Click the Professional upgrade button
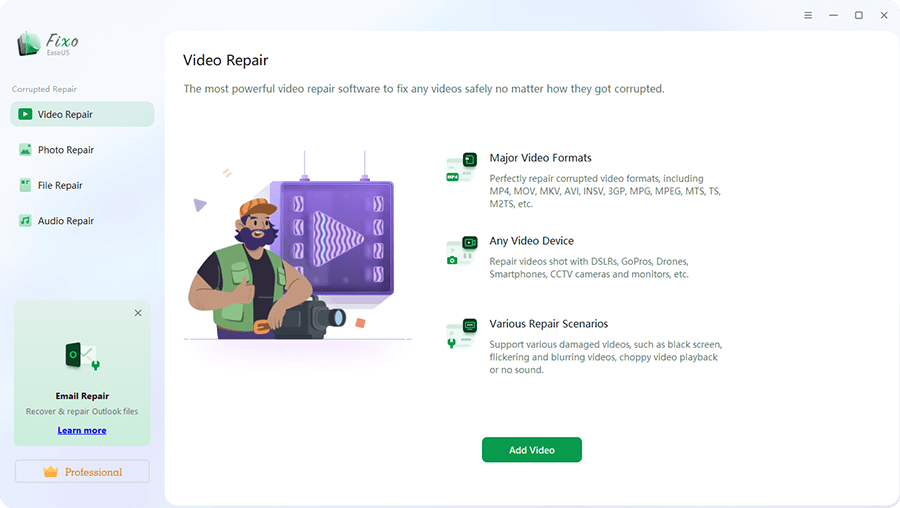Screen dimensions: 900x508 (x=82, y=471)
